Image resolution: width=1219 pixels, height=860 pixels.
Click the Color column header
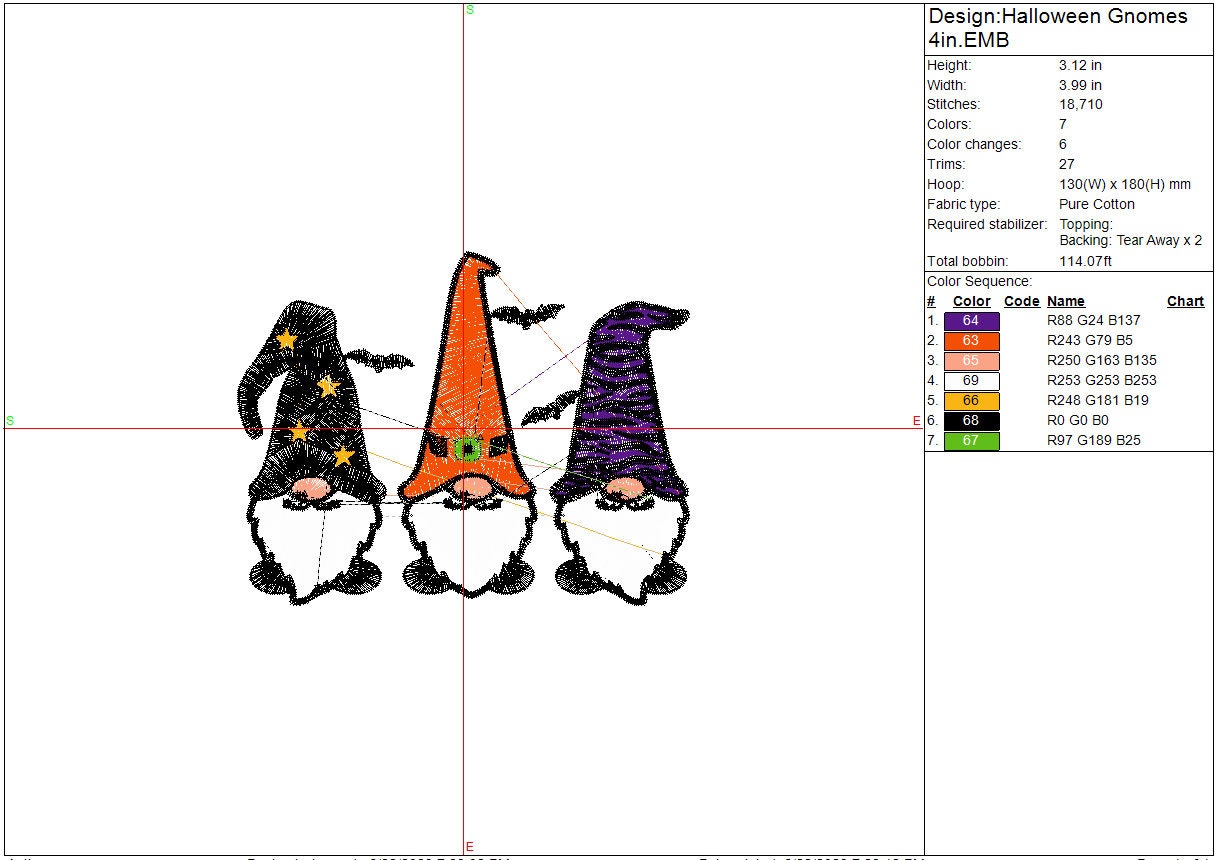971,301
